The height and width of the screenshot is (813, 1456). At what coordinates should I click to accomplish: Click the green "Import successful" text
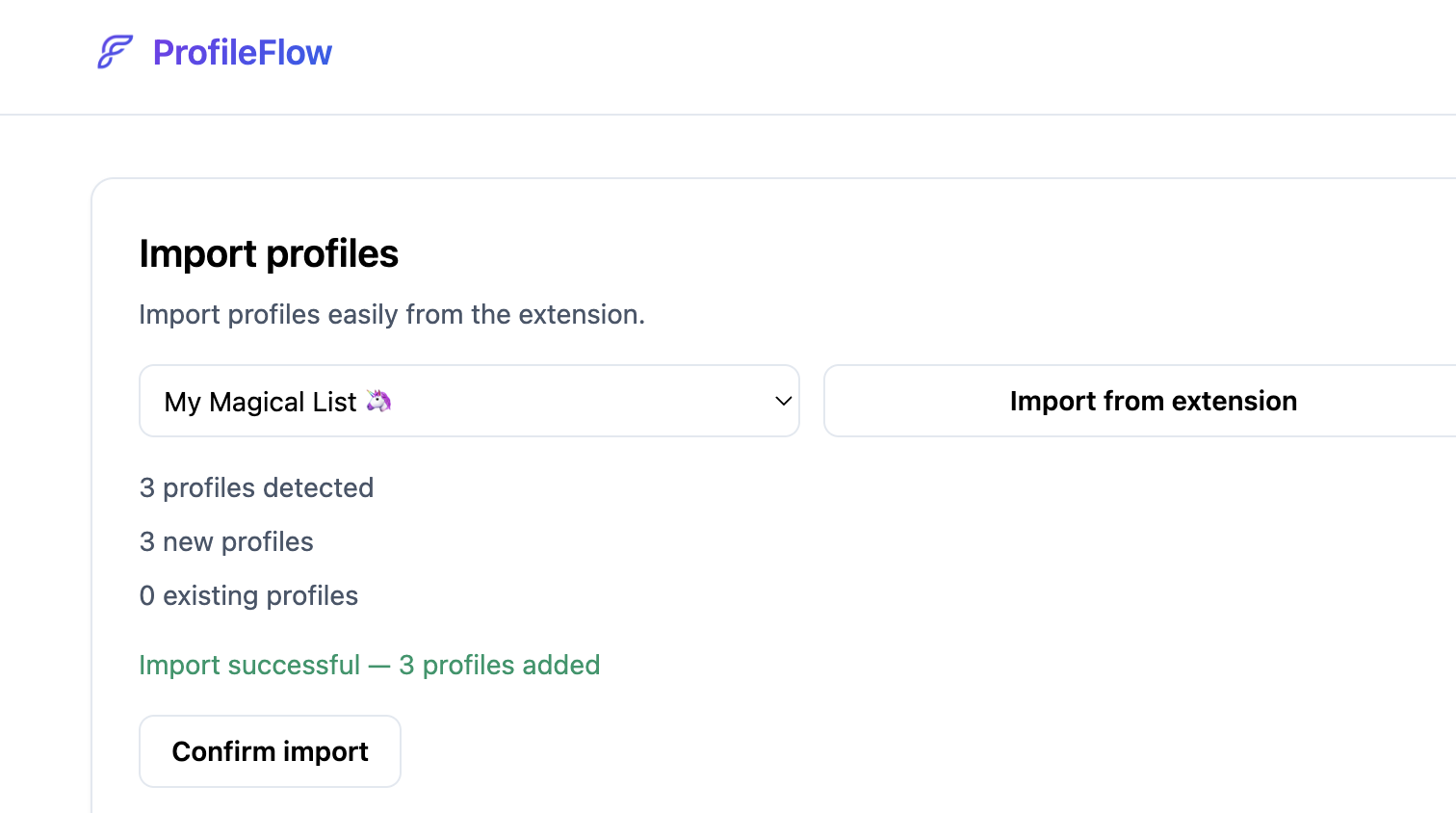[x=249, y=665]
